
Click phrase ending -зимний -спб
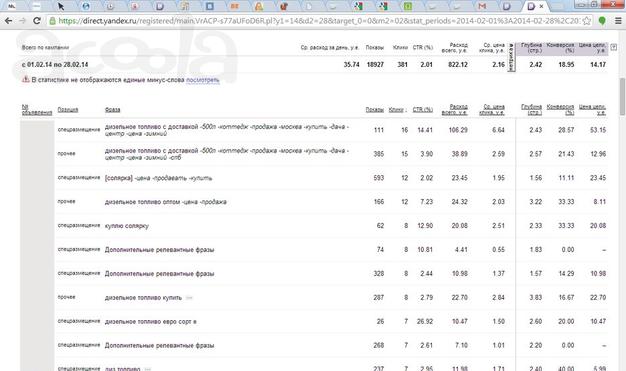[x=227, y=154]
